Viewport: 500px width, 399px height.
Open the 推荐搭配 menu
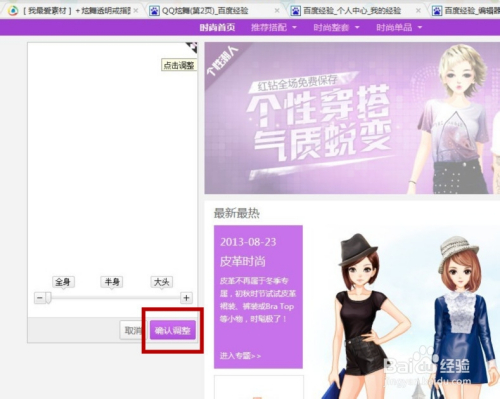(x=269, y=27)
